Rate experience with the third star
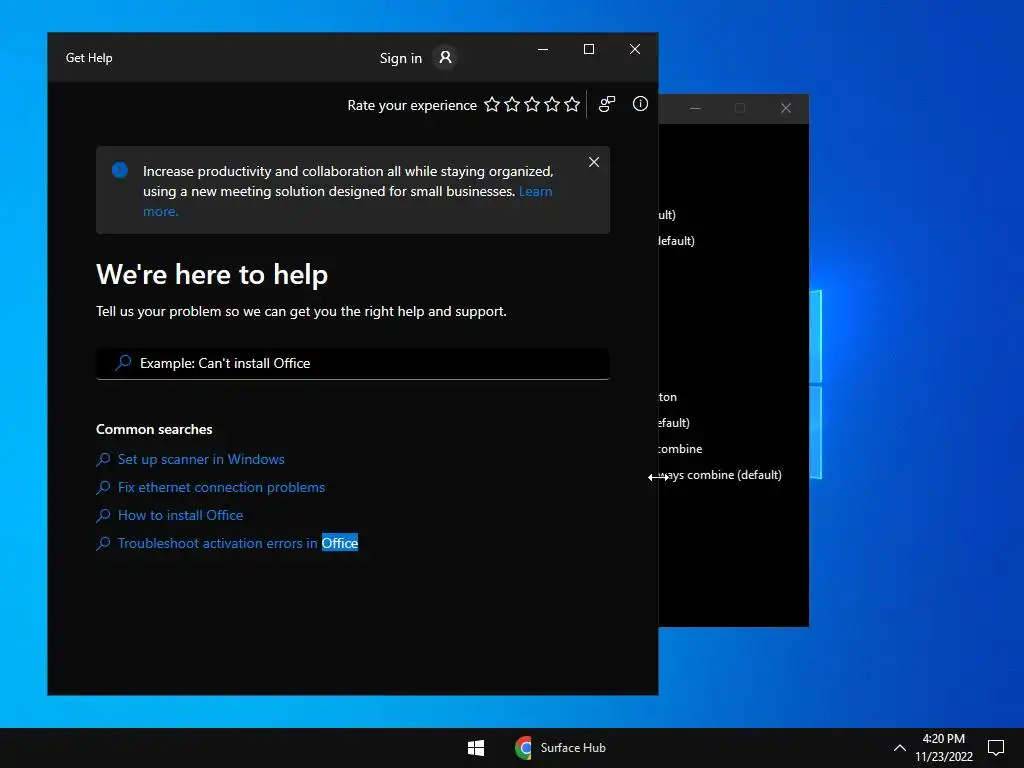This screenshot has width=1024, height=768. click(x=532, y=104)
